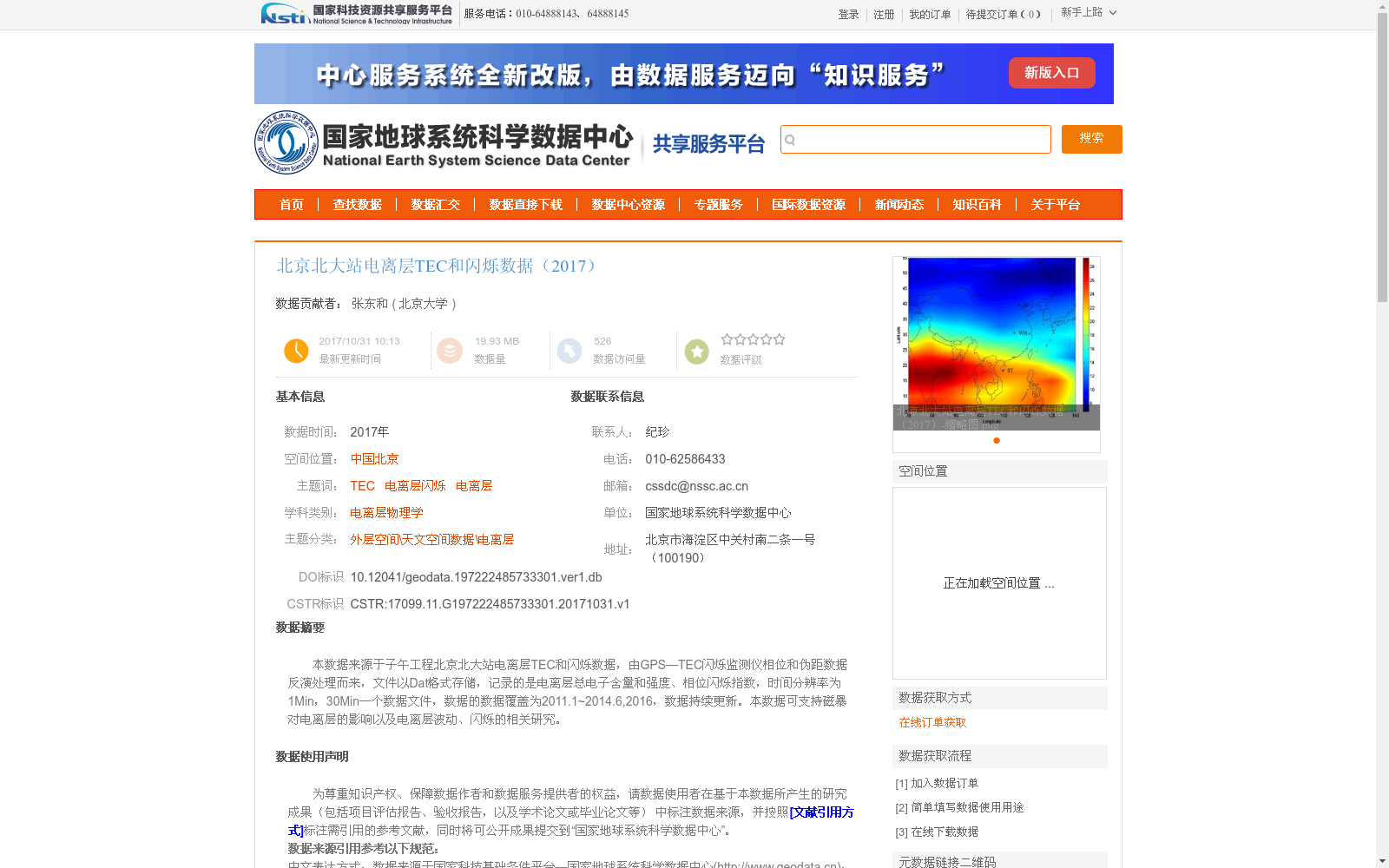This screenshot has width=1389, height=868.
Task: Open the 数据汇交 menu
Action: (436, 205)
